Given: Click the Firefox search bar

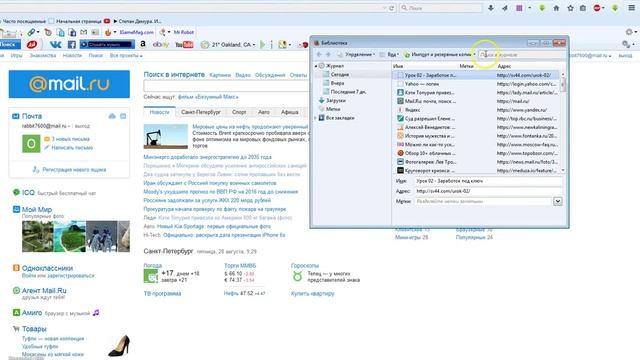Looking at the screenshot, I should 440,8.
